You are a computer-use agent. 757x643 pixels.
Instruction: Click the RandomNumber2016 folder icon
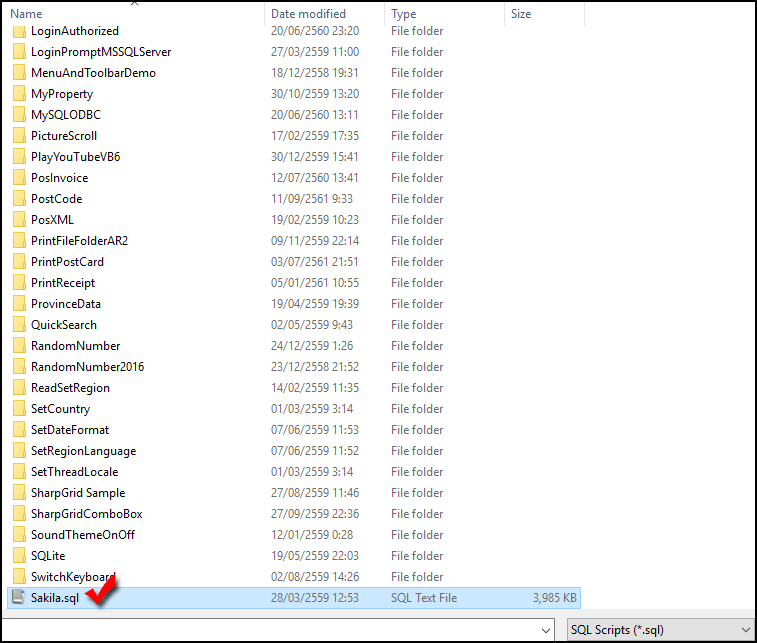[x=19, y=367]
